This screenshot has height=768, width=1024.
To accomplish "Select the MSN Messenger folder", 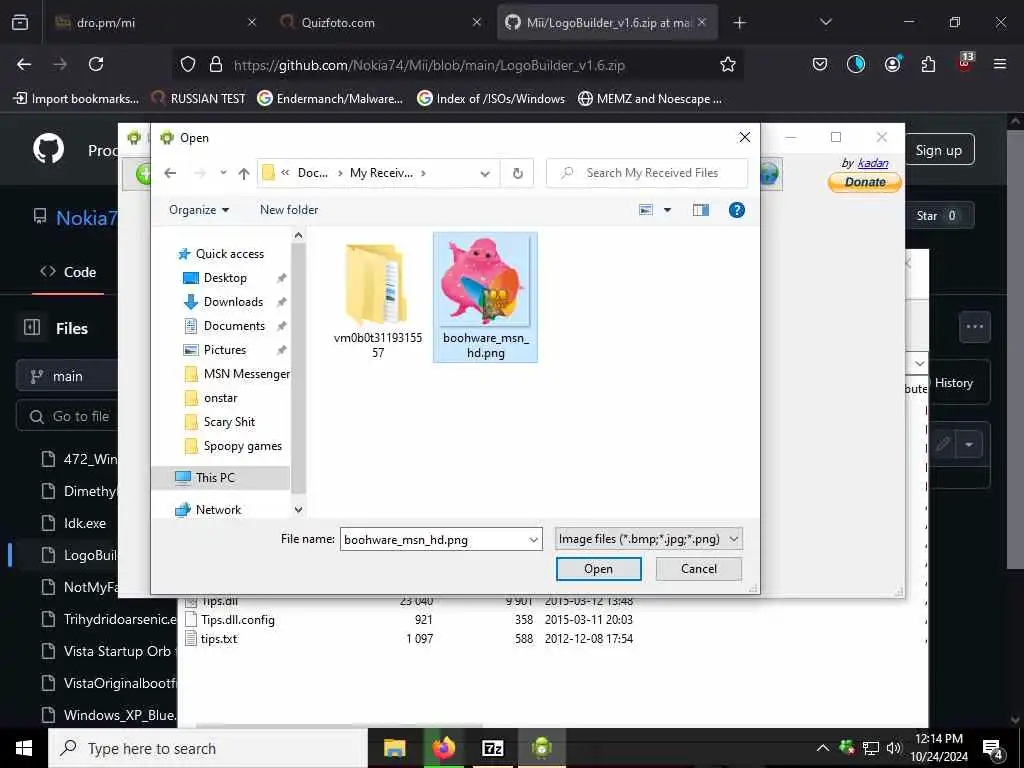I will [246, 374].
